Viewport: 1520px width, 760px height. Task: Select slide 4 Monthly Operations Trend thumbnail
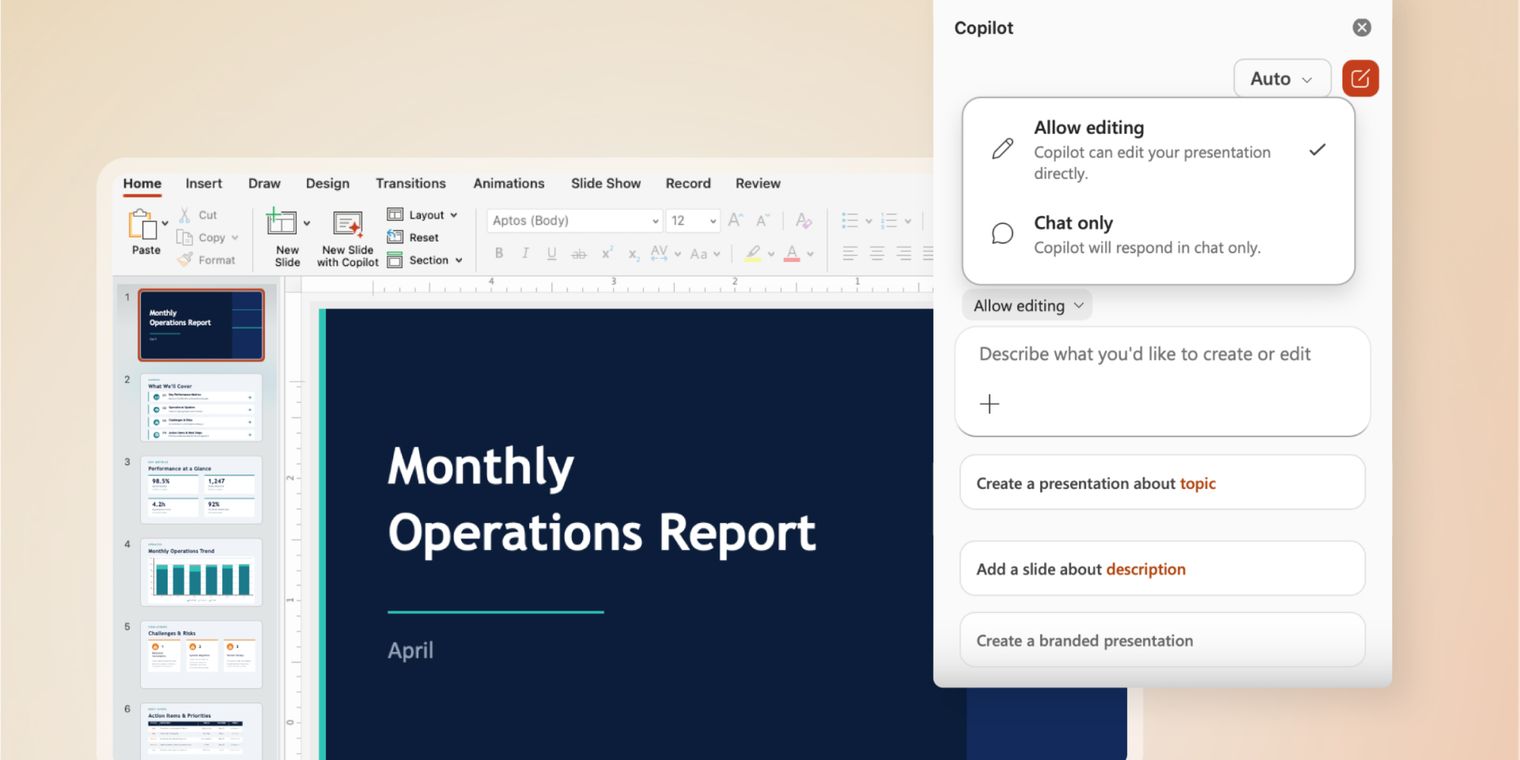pos(200,572)
